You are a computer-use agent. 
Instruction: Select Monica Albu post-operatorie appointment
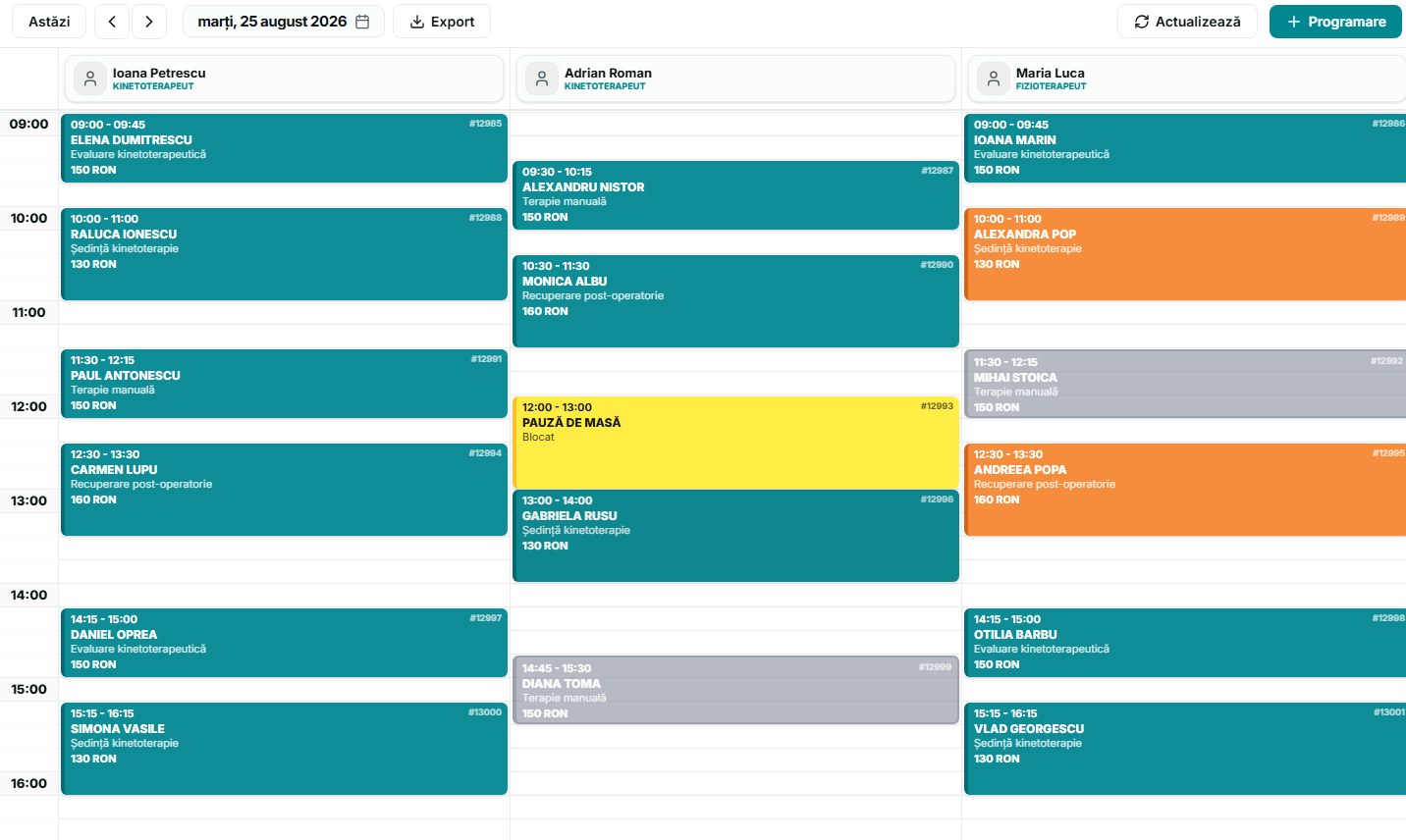click(x=735, y=301)
